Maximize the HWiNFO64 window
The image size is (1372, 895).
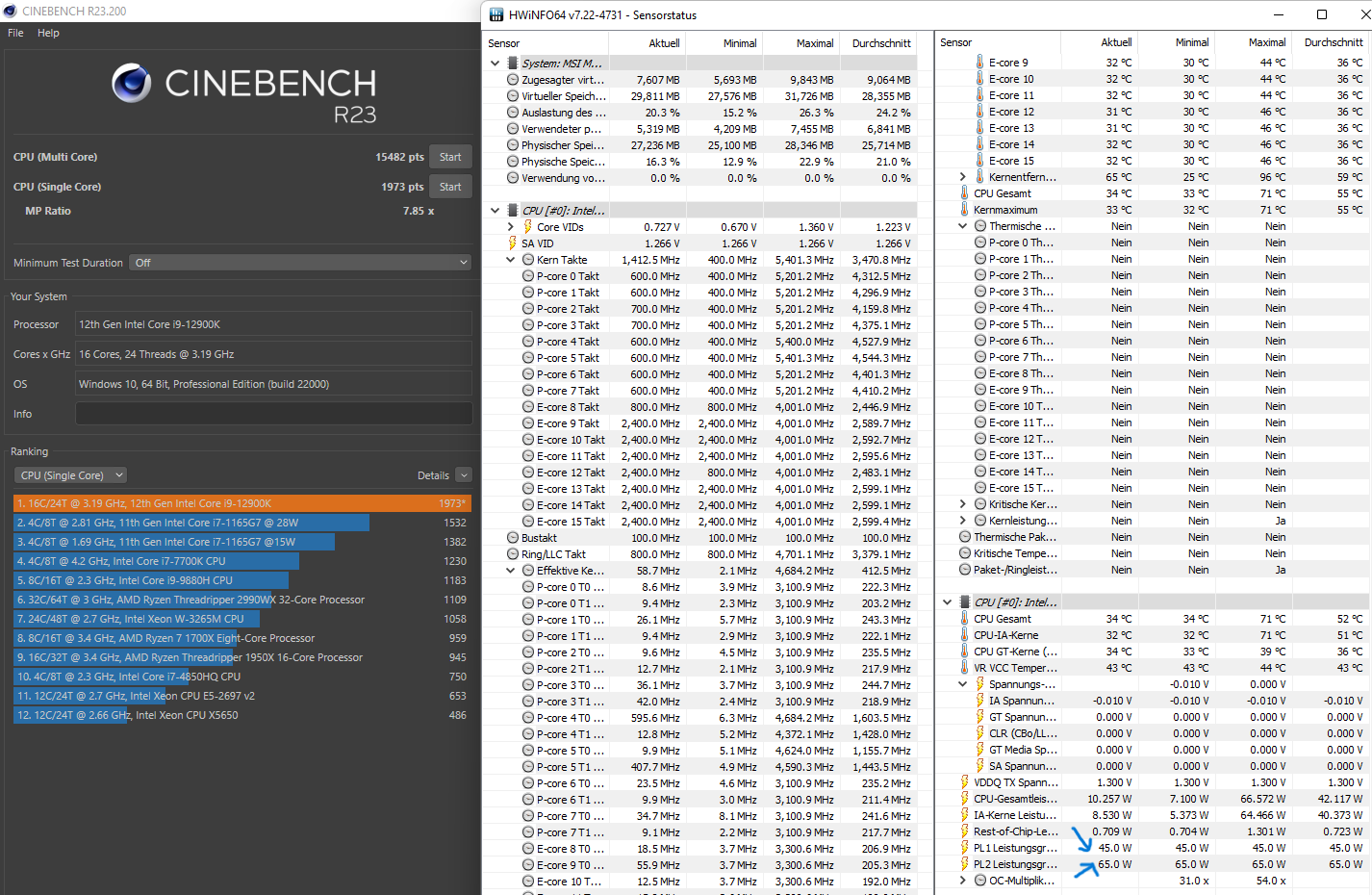coord(1322,14)
